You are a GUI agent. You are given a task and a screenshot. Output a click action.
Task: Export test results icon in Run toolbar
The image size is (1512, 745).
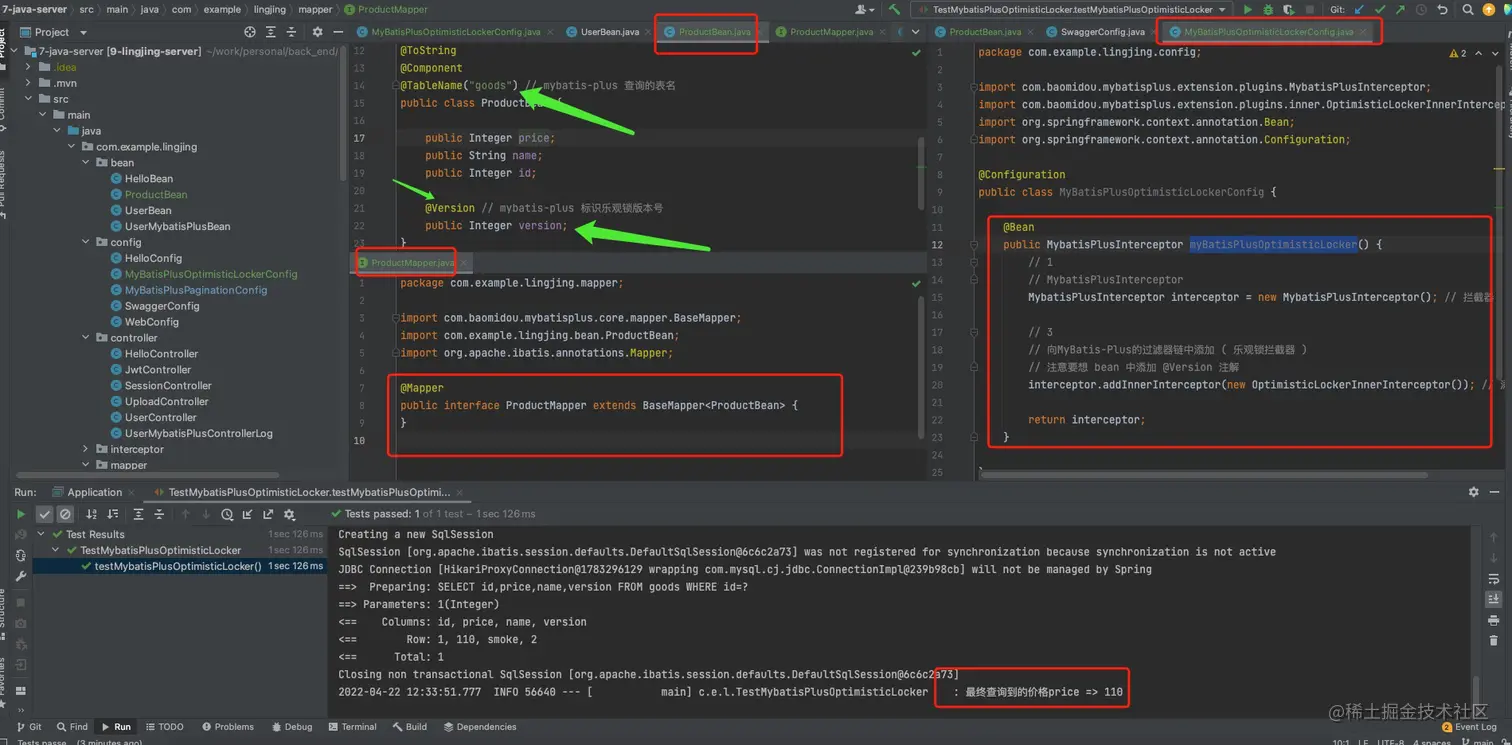pos(268,514)
